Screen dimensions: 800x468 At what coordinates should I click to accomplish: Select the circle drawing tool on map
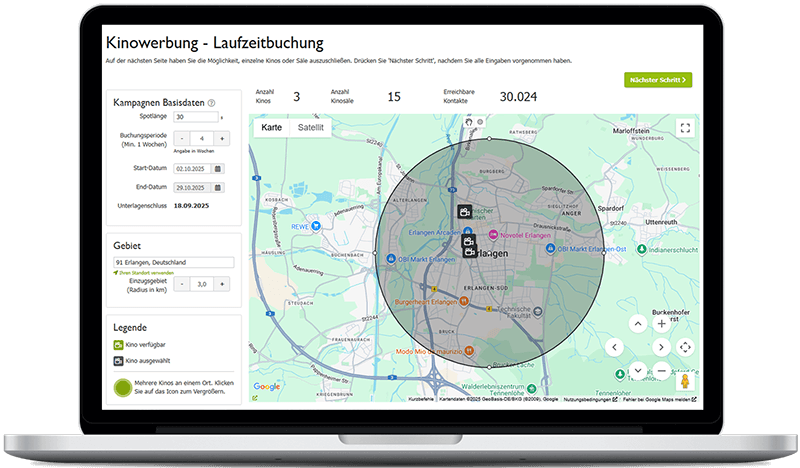[480, 122]
